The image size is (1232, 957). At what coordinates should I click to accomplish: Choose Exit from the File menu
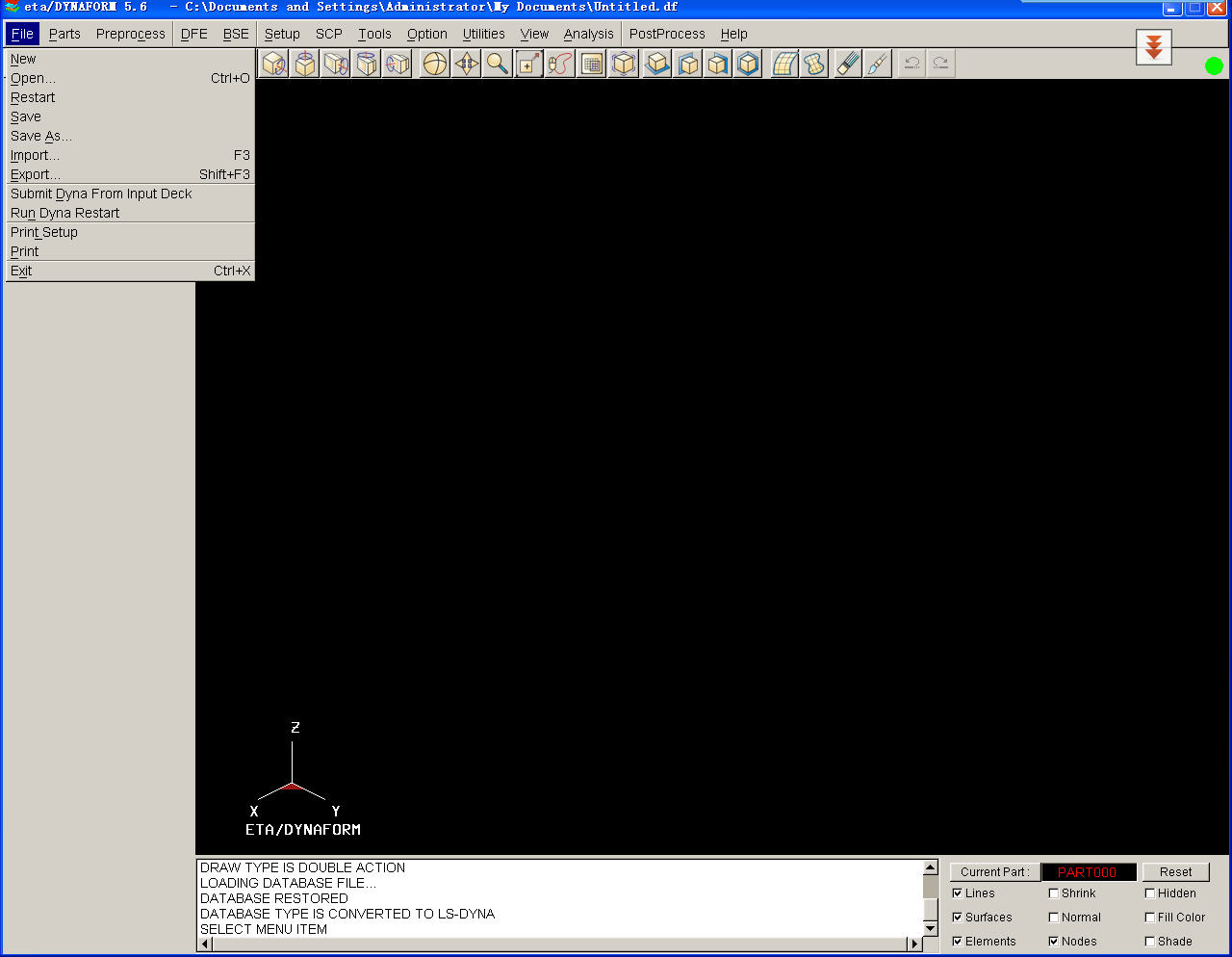[x=129, y=271]
